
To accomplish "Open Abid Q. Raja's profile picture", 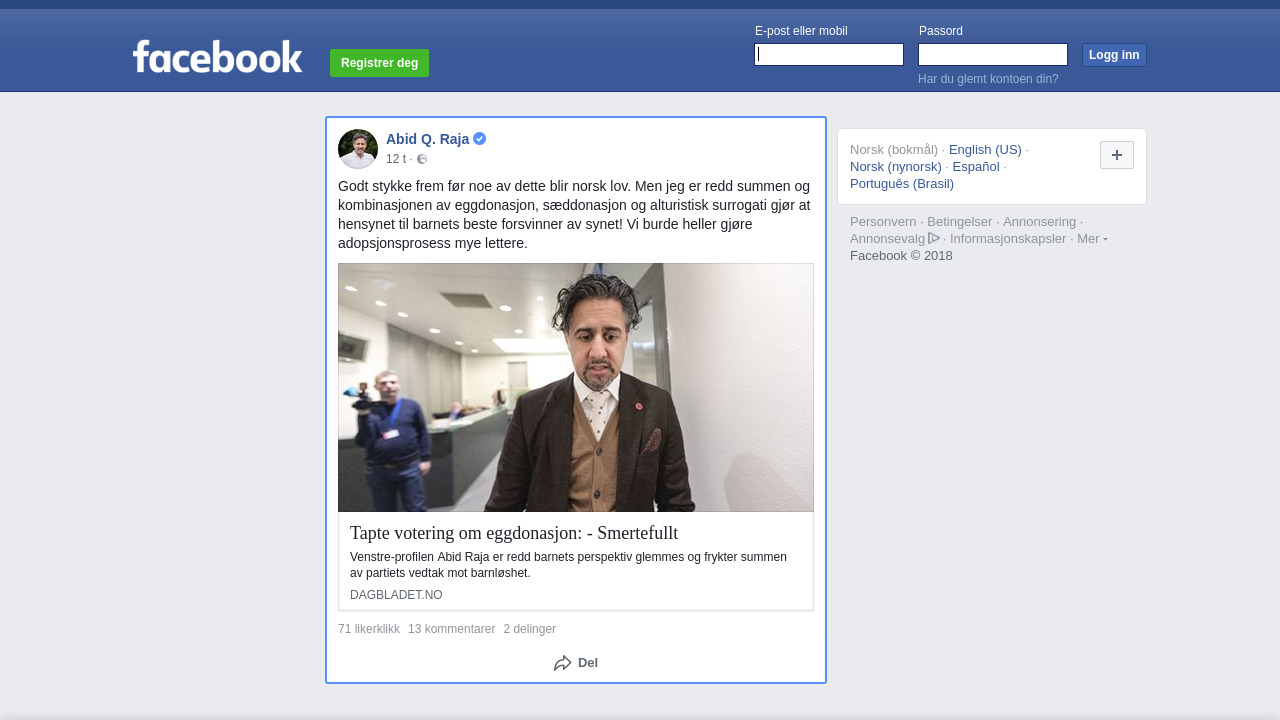I will pyautogui.click(x=358, y=149).
